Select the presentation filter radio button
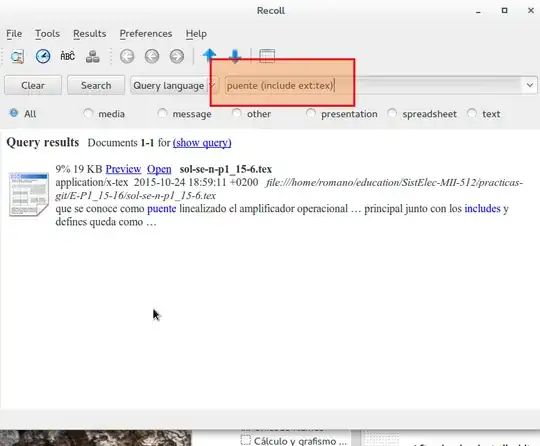Image resolution: width=540 pixels, height=446 pixels. tap(311, 113)
